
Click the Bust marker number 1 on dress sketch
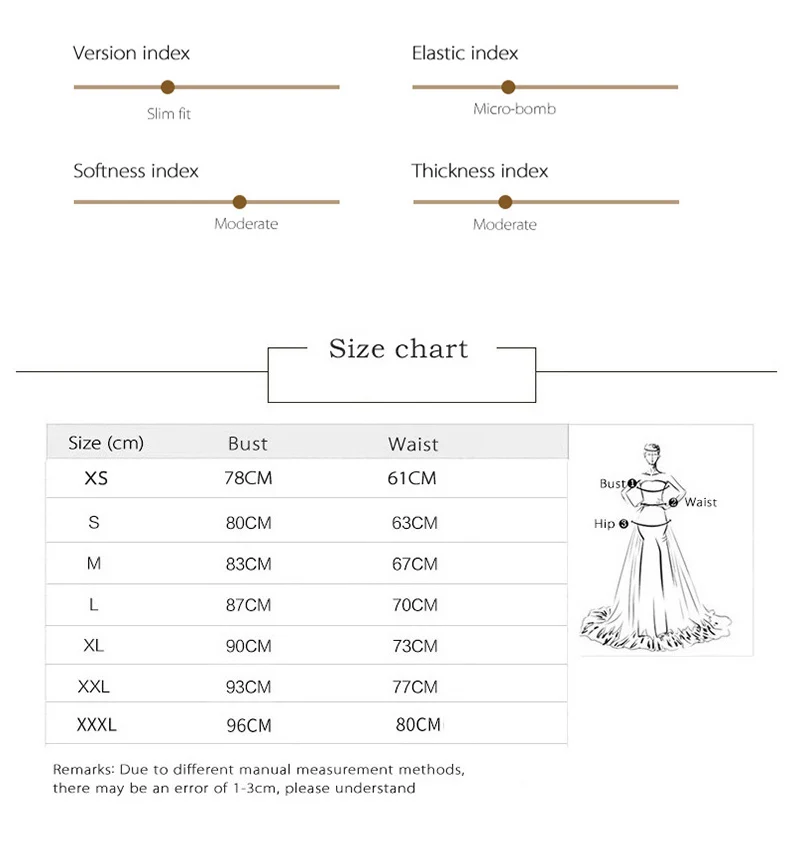click(632, 483)
